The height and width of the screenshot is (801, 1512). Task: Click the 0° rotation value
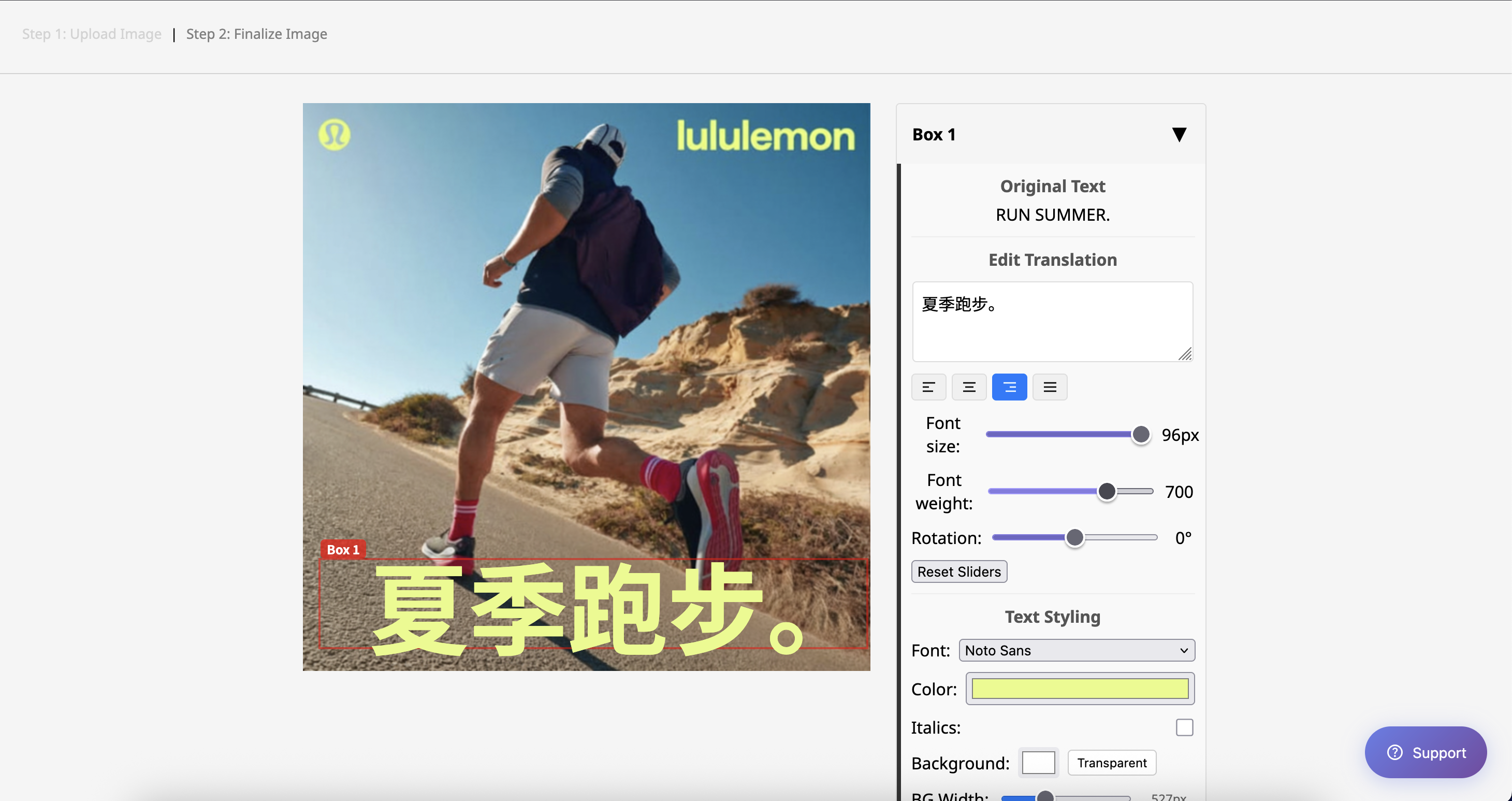(1183, 538)
